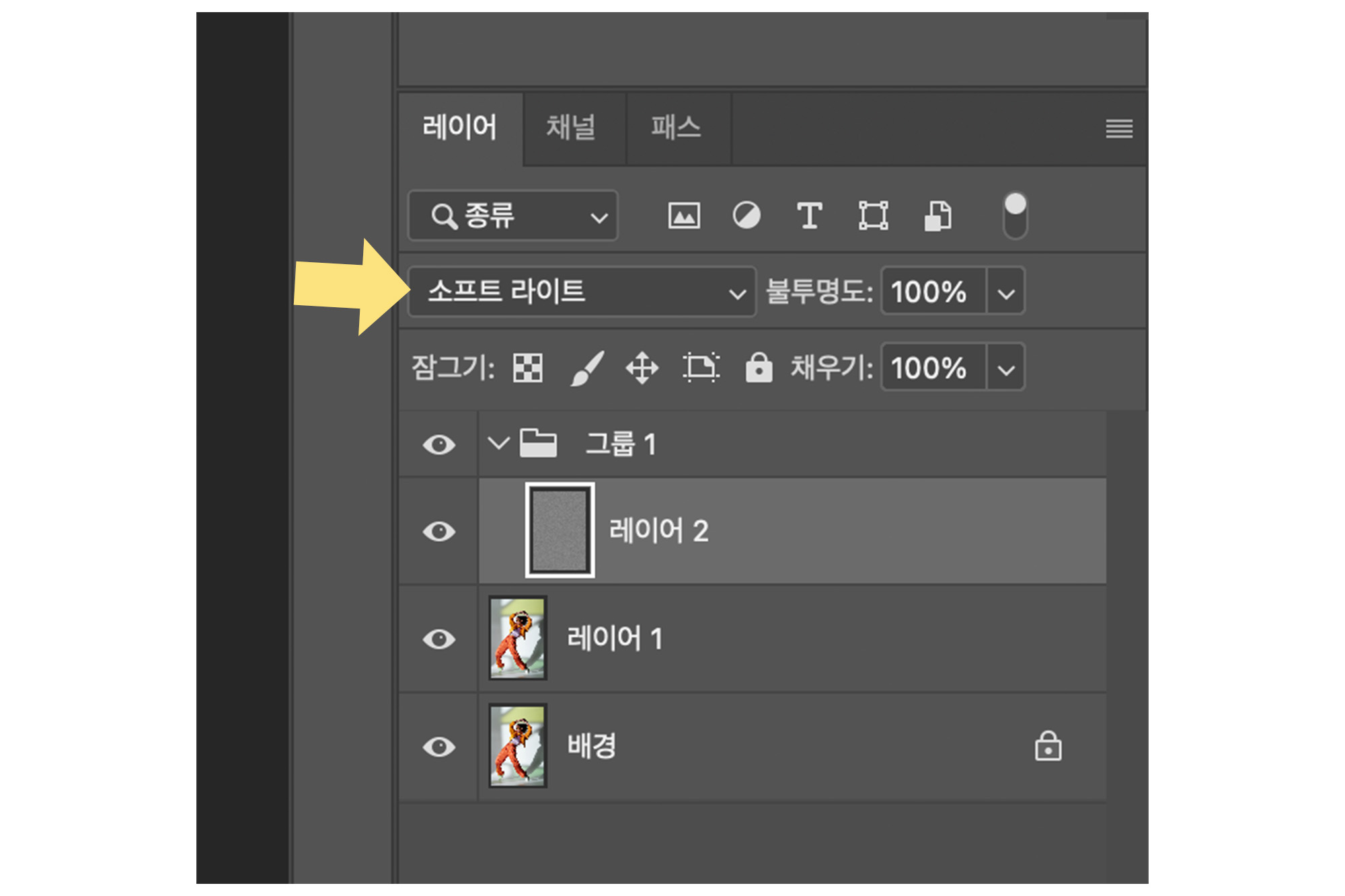Hide the 그룹 1 group visibility
This screenshot has width=1345, height=896.
(439, 445)
